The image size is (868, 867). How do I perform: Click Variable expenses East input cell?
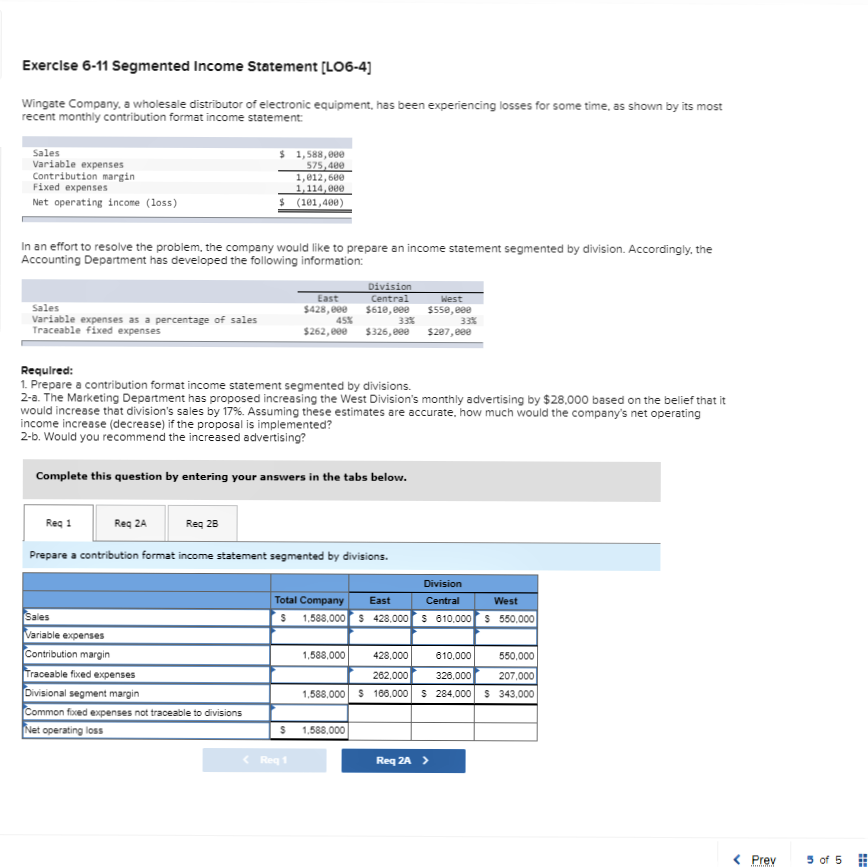pos(378,634)
